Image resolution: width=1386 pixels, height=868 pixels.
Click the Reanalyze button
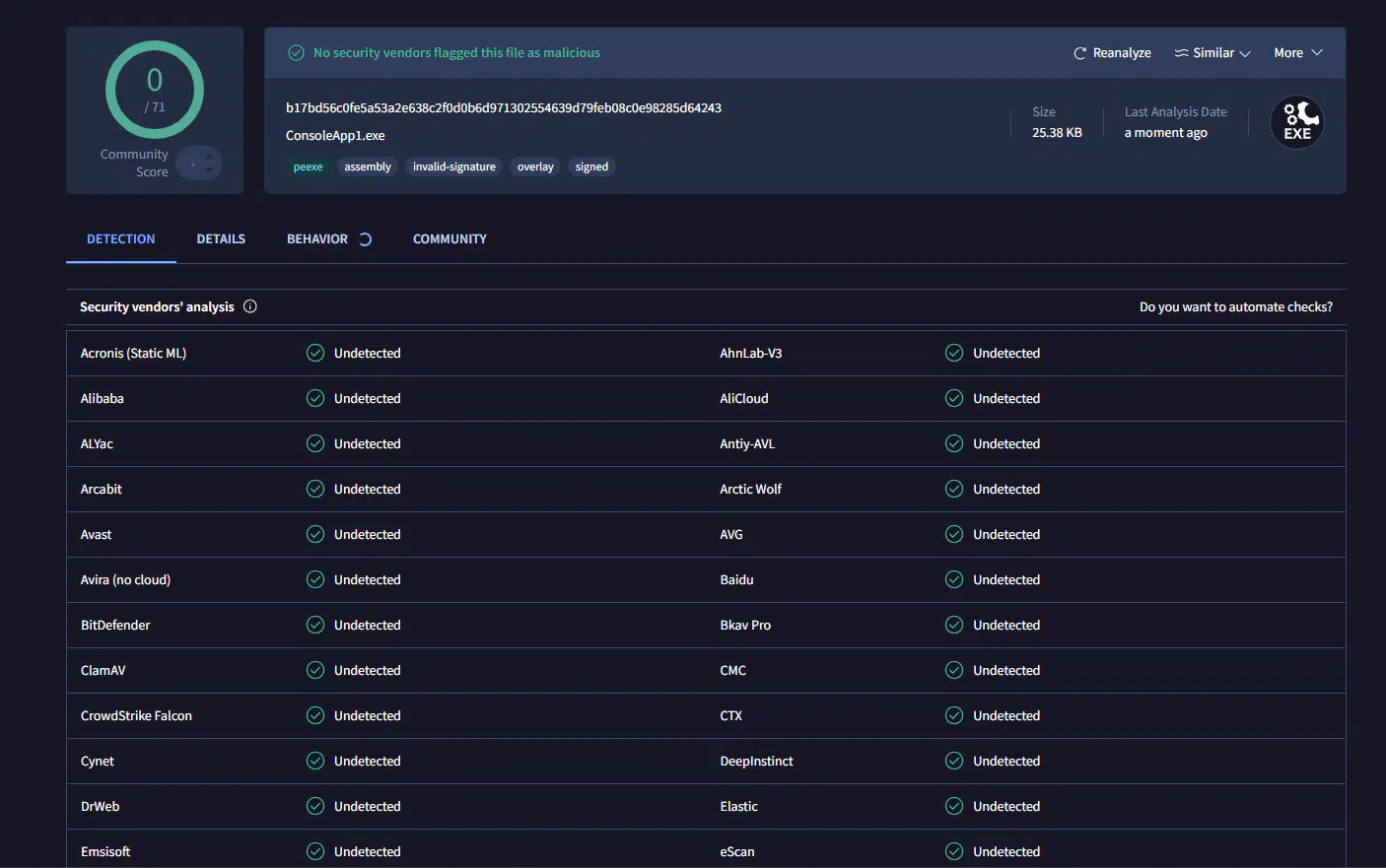tap(1112, 53)
